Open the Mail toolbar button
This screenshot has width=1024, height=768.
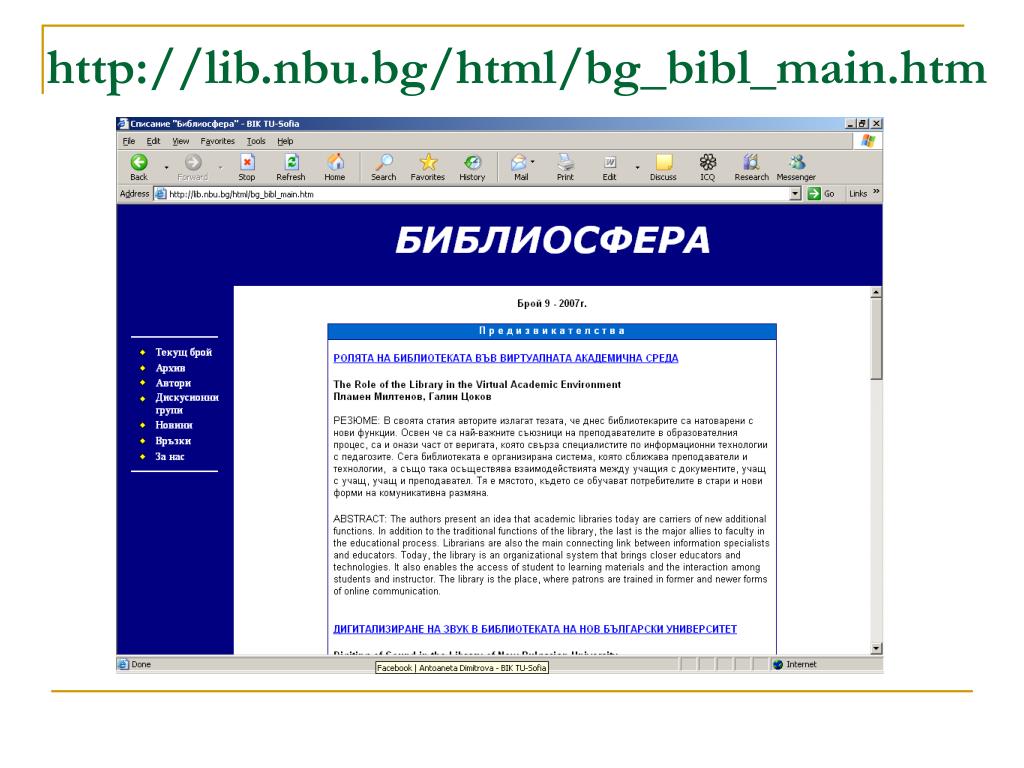pos(520,167)
